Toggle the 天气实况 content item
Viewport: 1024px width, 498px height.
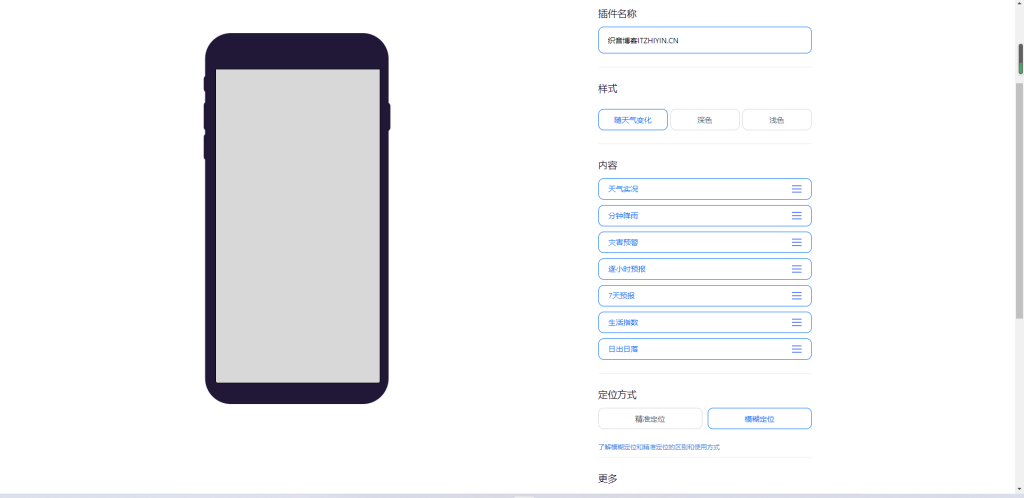coord(705,189)
